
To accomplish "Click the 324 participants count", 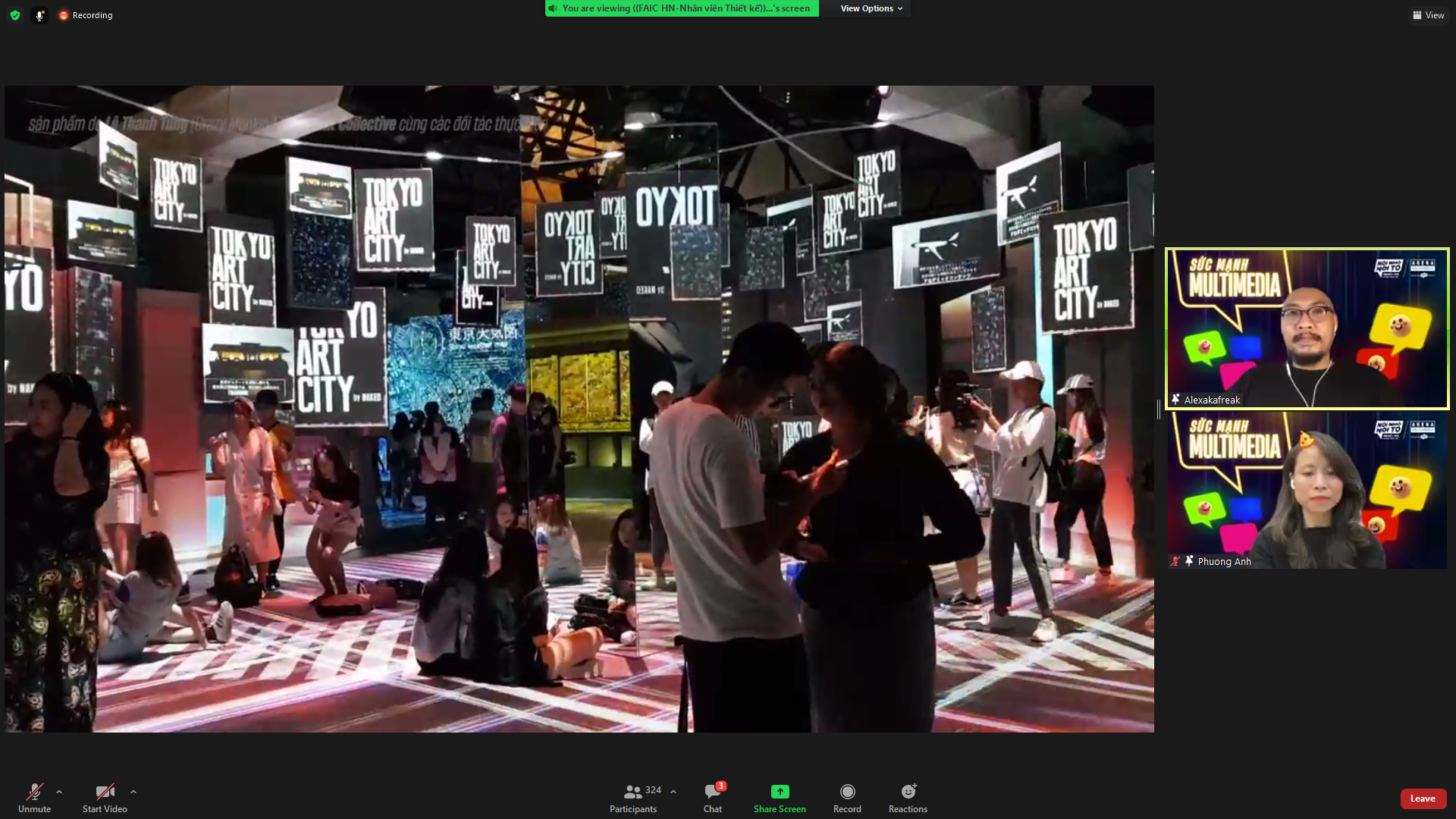I will pos(654,790).
